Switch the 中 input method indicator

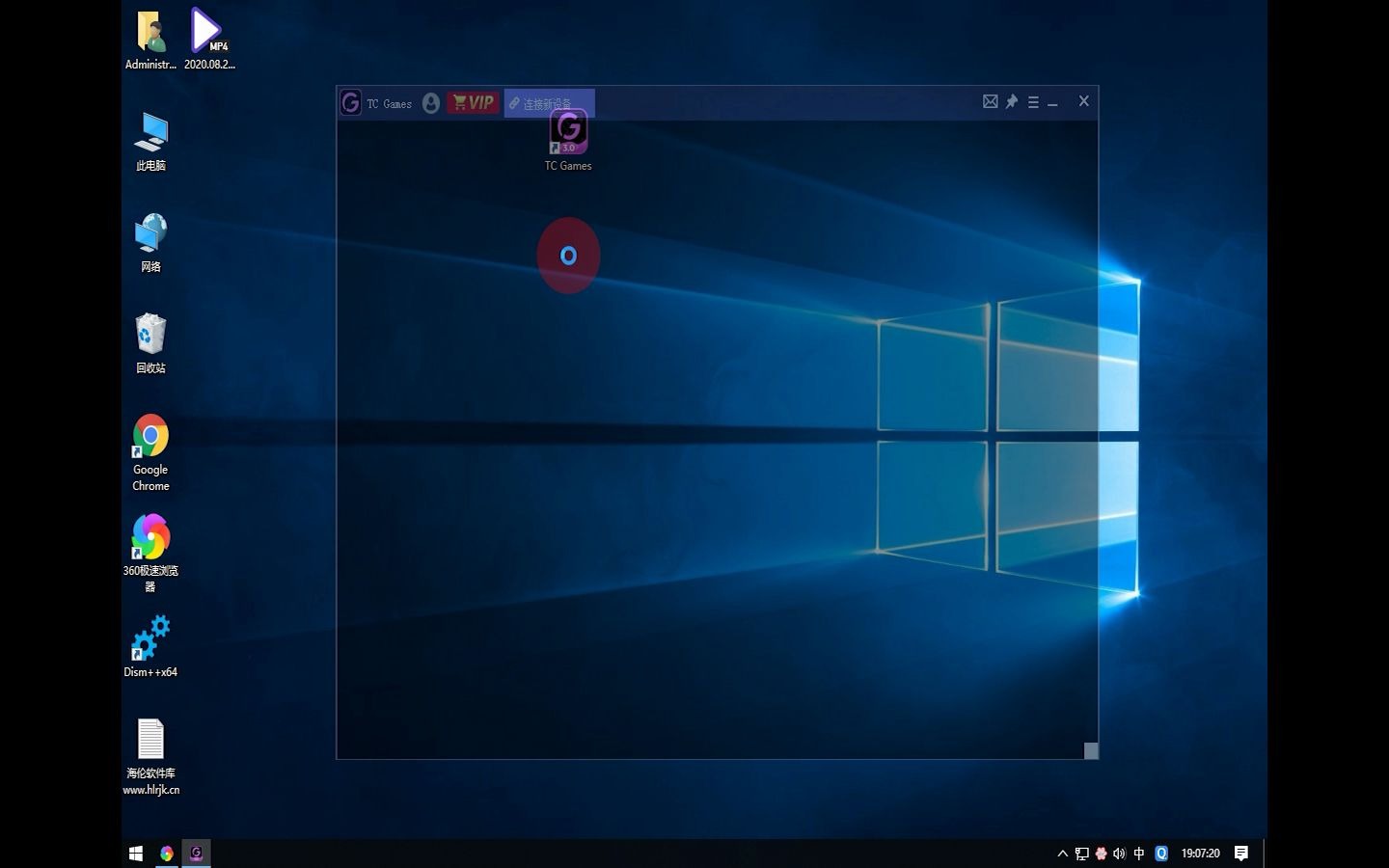1139,854
